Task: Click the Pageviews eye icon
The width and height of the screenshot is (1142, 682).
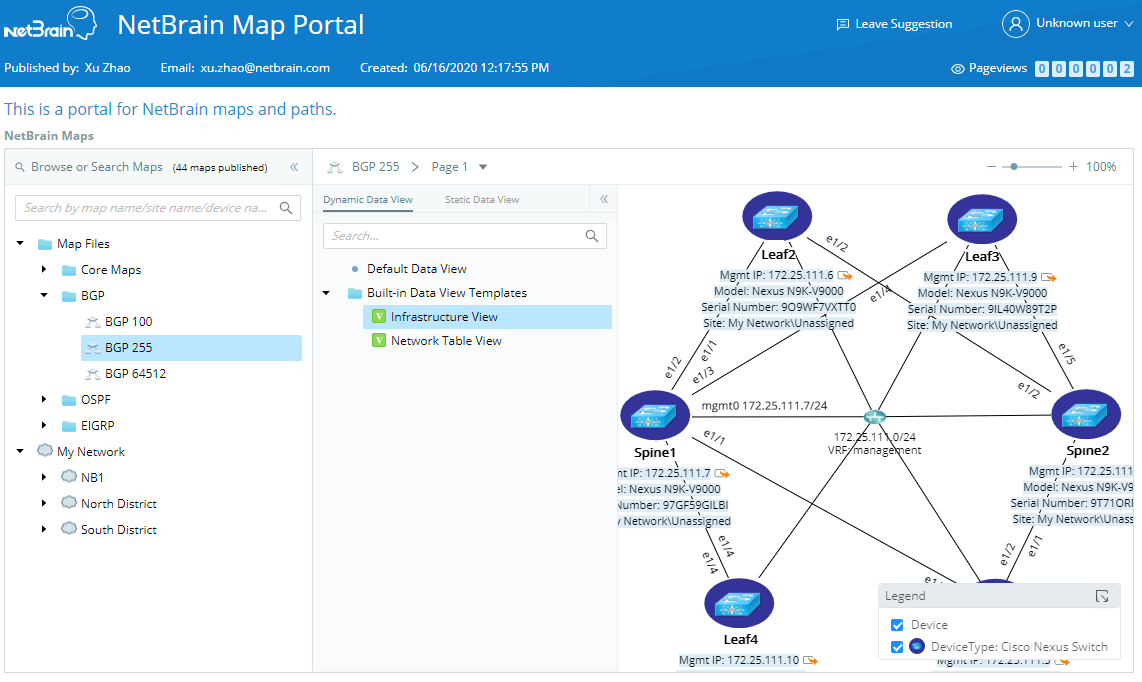Action: coord(958,68)
